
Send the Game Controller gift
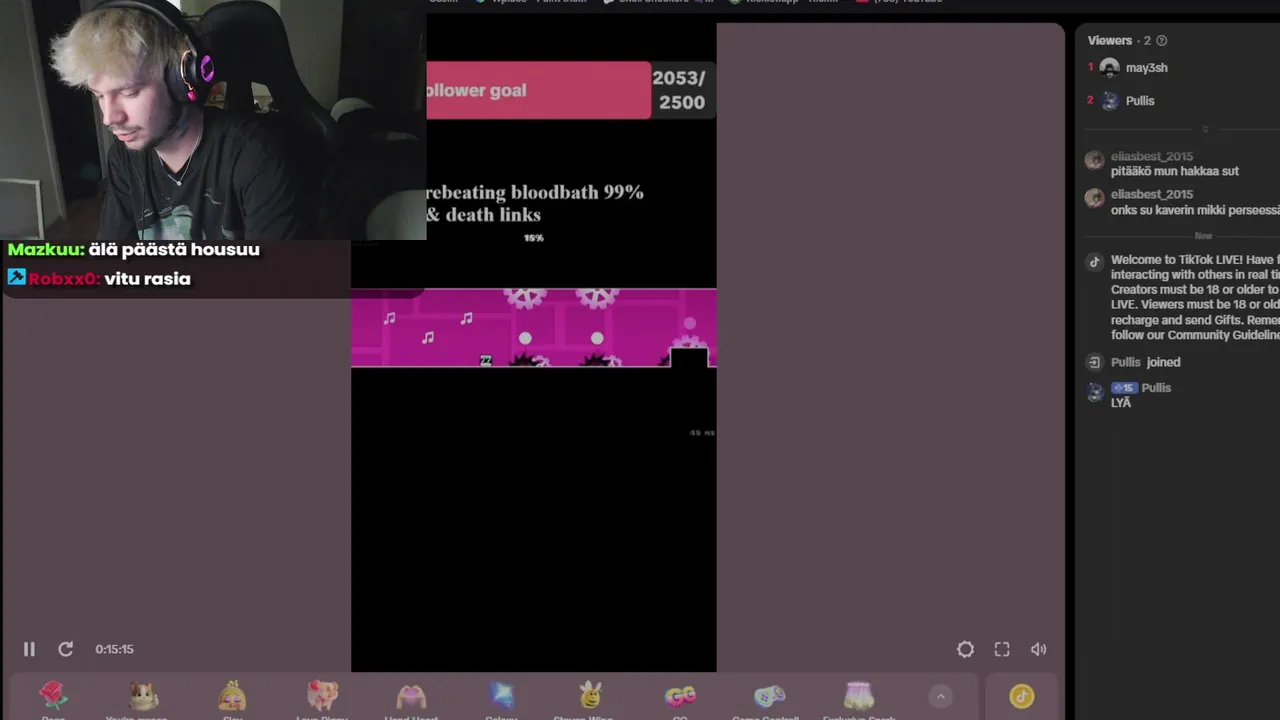pos(769,697)
